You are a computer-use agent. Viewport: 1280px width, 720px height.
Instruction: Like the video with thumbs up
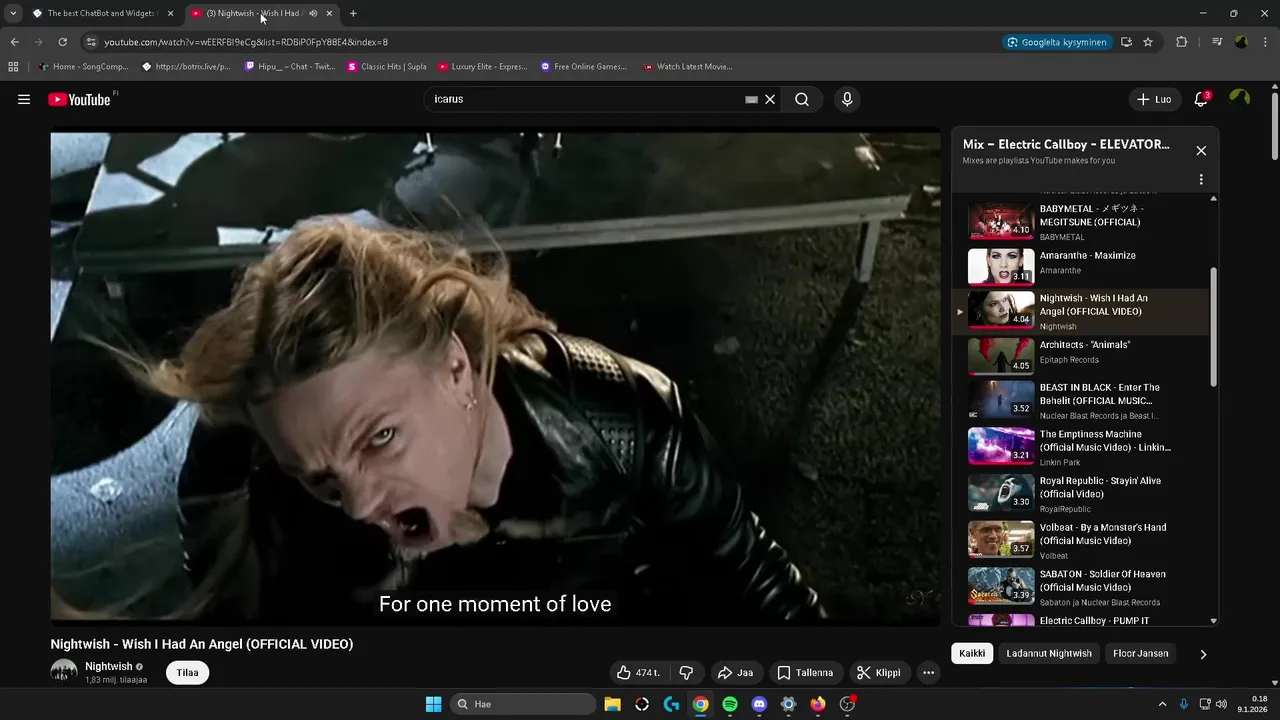coord(639,673)
